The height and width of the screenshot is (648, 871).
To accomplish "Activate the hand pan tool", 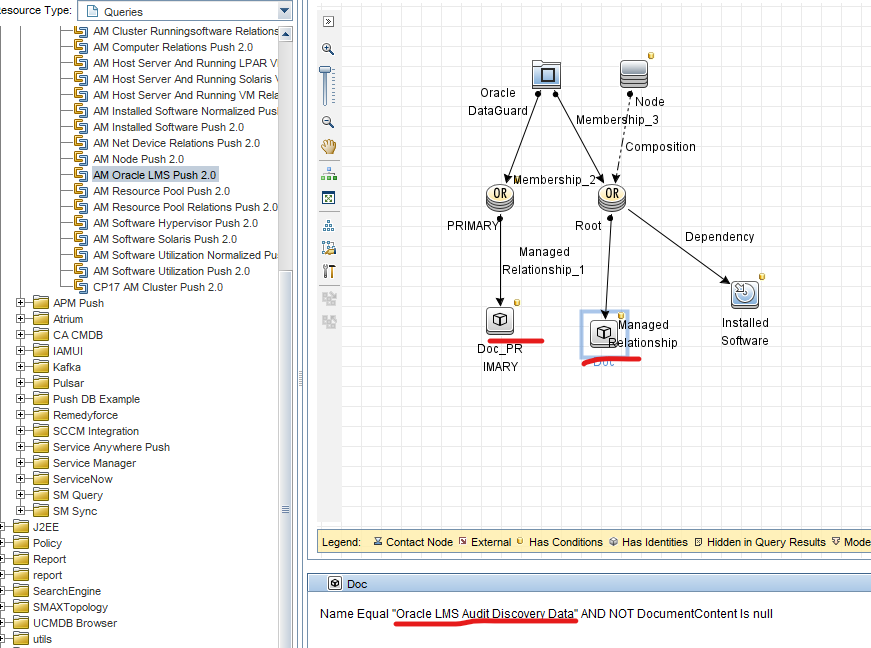I will click(x=329, y=146).
